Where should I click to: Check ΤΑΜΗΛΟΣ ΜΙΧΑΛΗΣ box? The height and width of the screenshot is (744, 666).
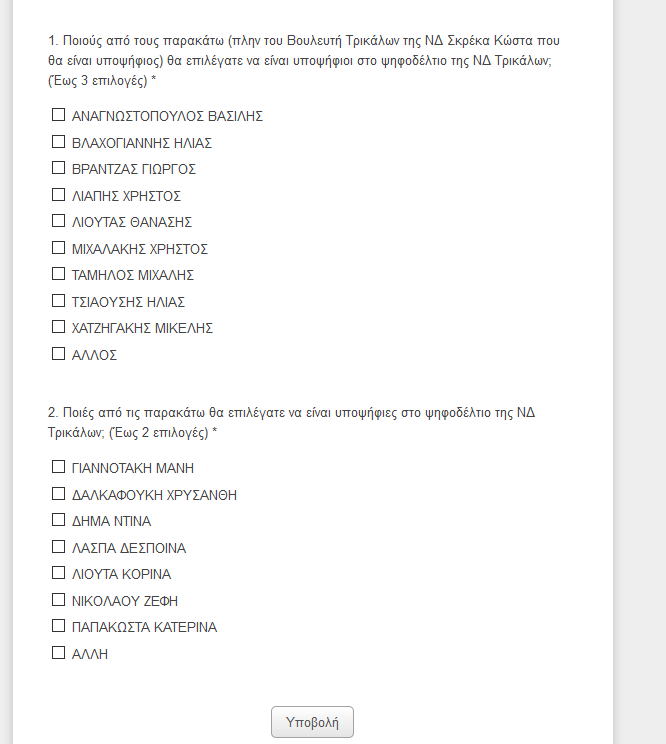tap(58, 275)
